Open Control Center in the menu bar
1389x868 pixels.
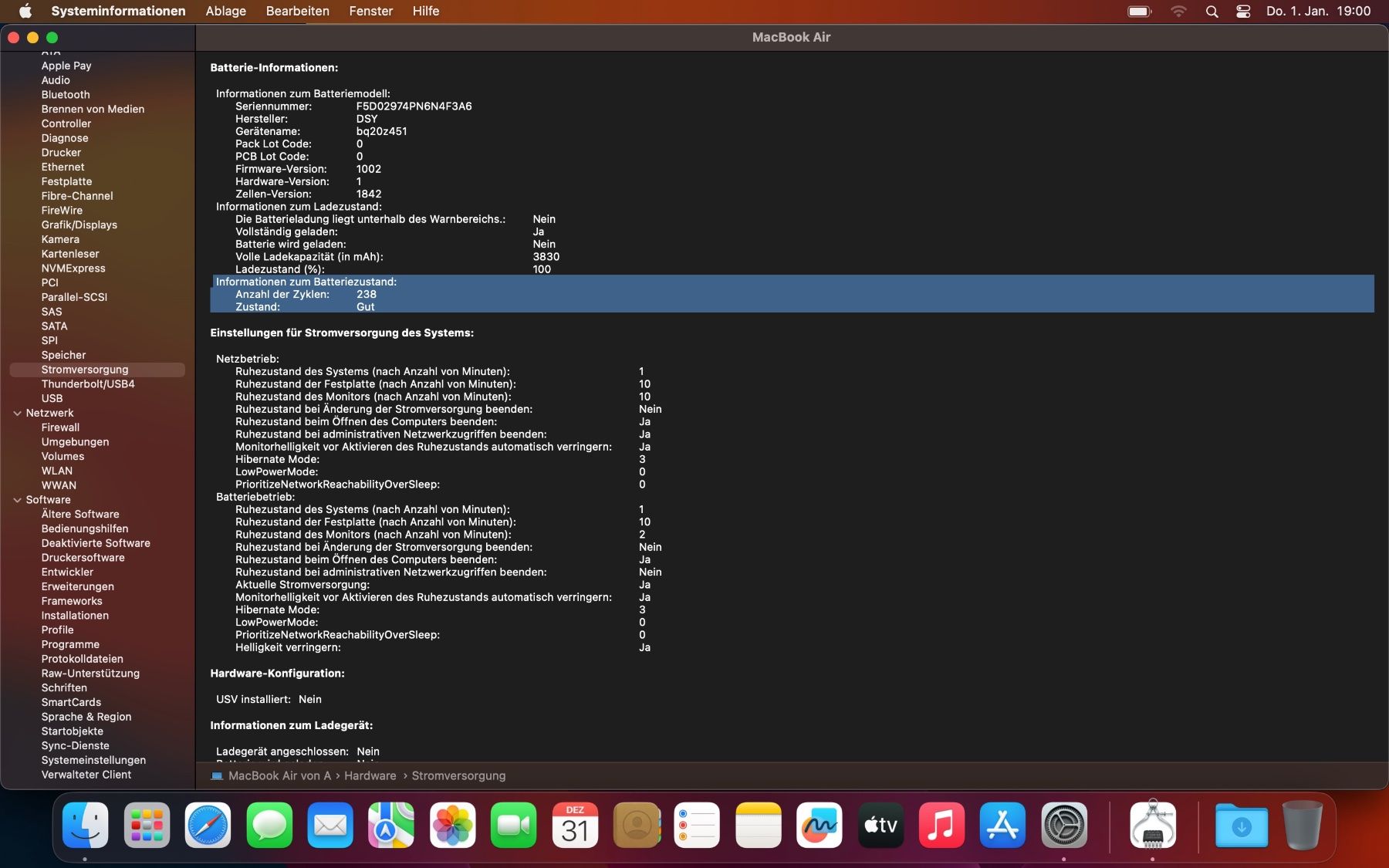tap(1243, 12)
